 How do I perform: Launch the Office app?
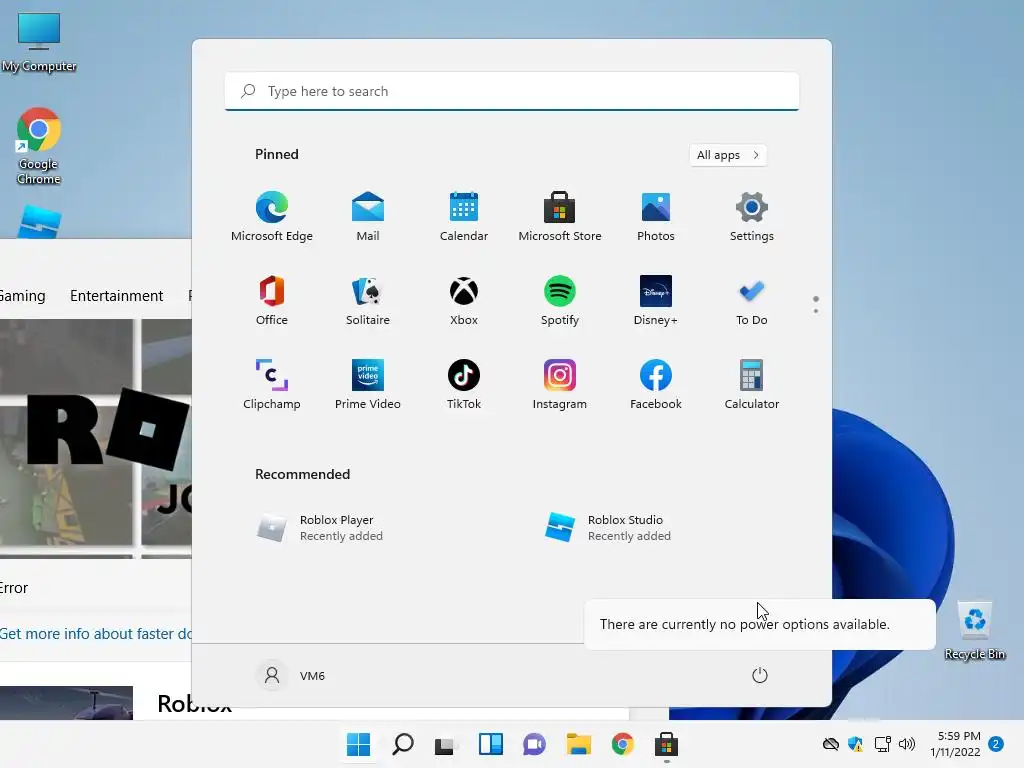(x=272, y=300)
